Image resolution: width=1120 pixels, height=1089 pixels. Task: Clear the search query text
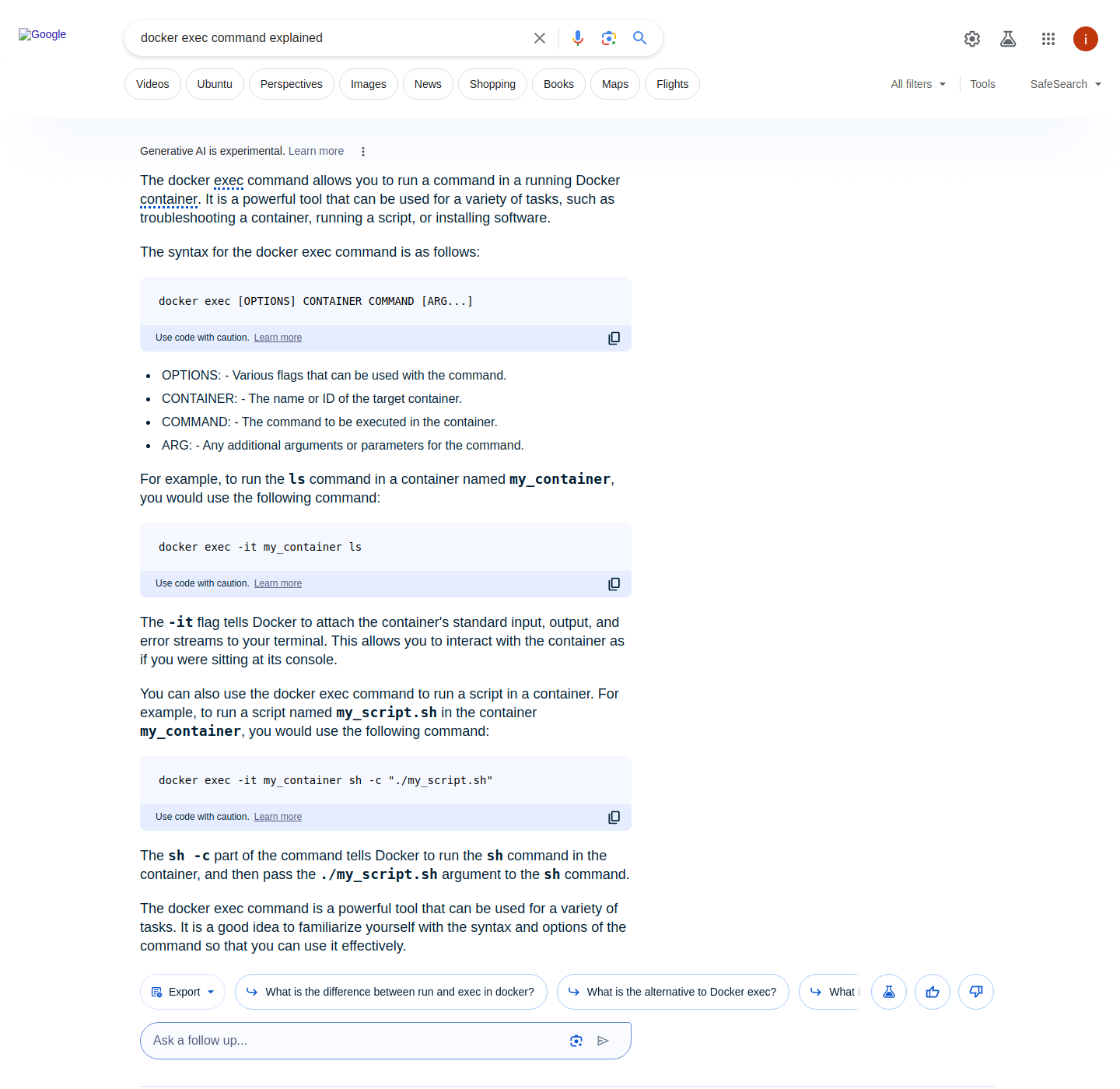tap(540, 38)
